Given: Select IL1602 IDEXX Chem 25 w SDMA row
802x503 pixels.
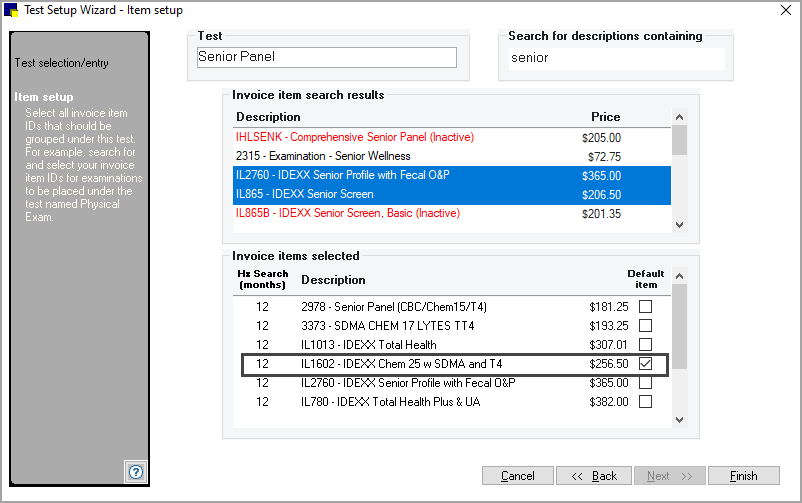Looking at the screenshot, I should click(455, 364).
